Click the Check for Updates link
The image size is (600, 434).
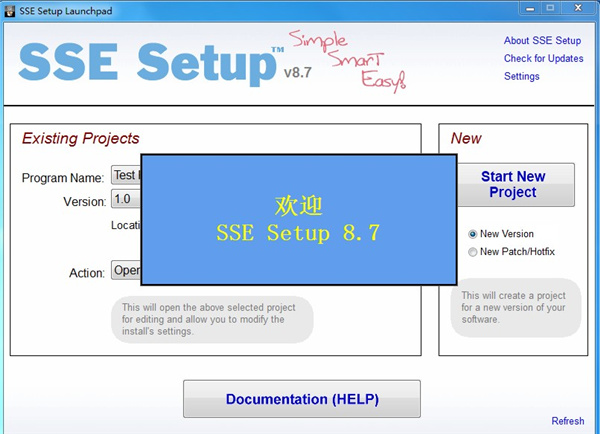click(543, 59)
